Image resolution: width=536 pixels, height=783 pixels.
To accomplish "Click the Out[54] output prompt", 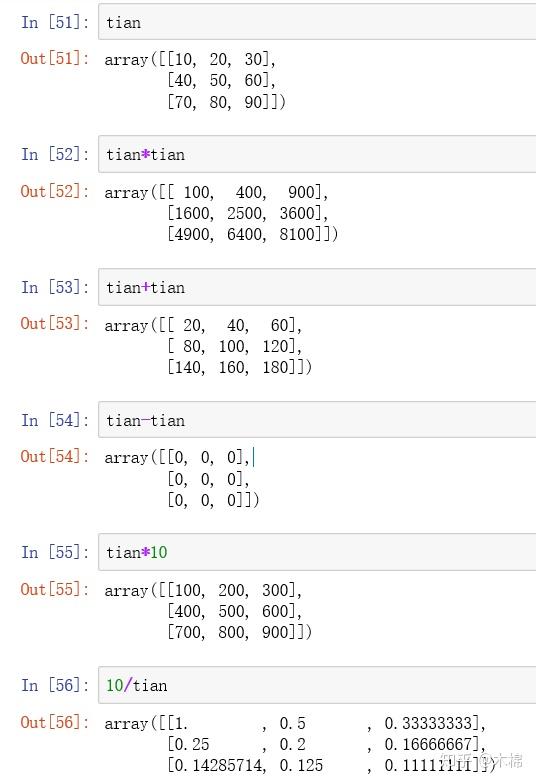I will point(55,456).
